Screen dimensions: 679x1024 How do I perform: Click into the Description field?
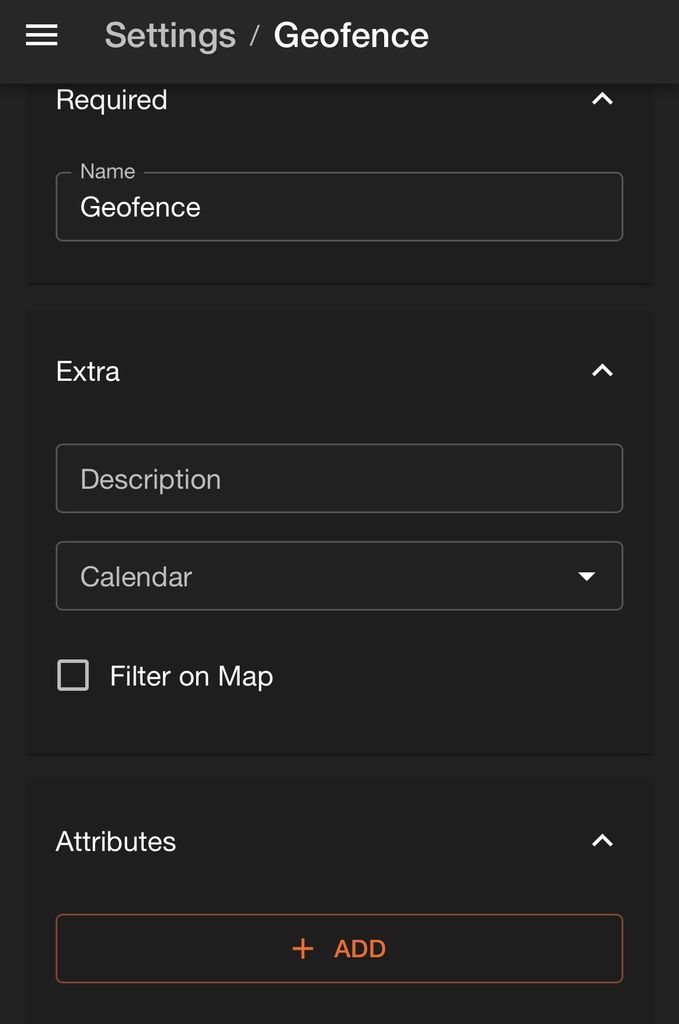click(x=339, y=479)
